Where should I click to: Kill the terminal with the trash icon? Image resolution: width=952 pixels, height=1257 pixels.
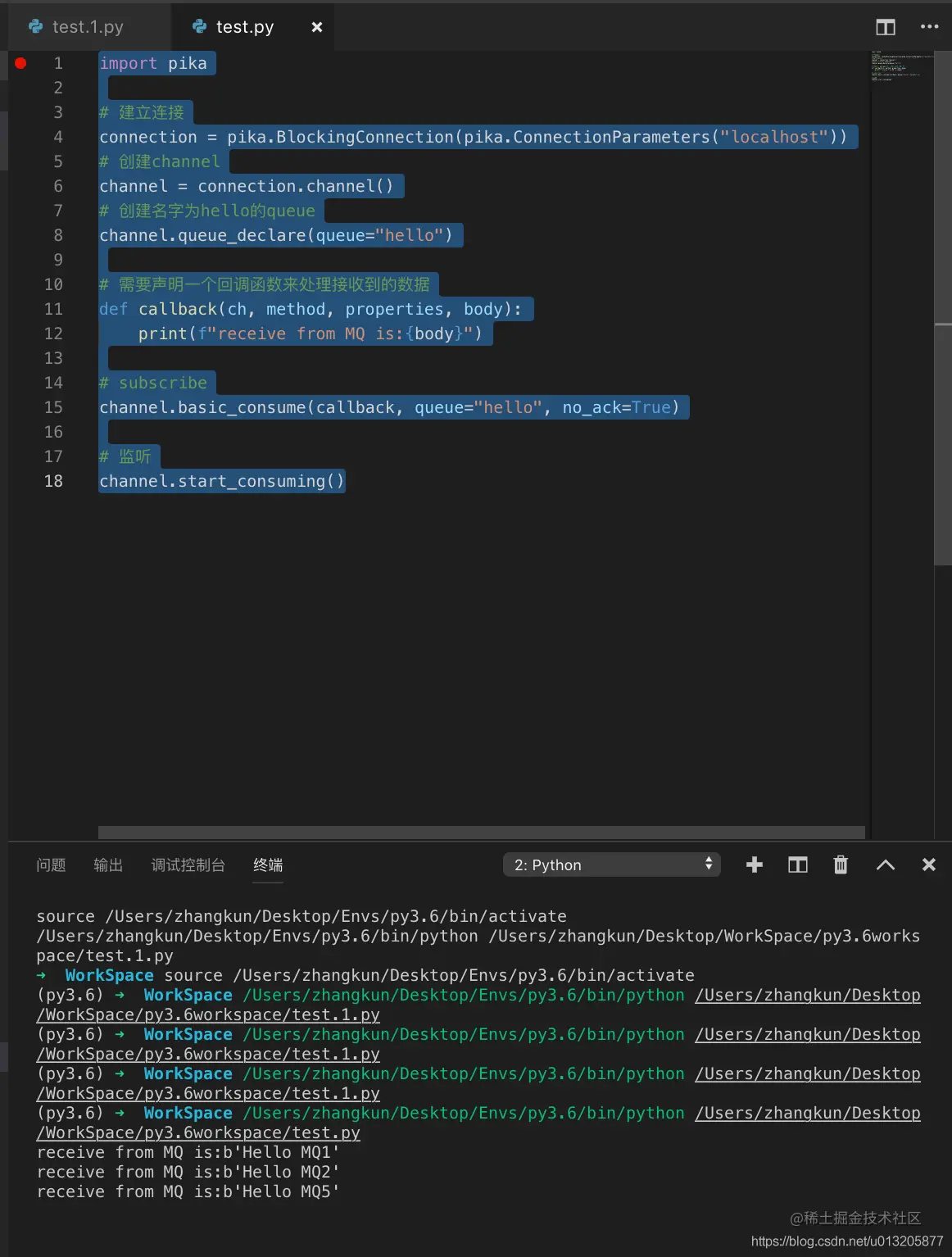[x=841, y=864]
